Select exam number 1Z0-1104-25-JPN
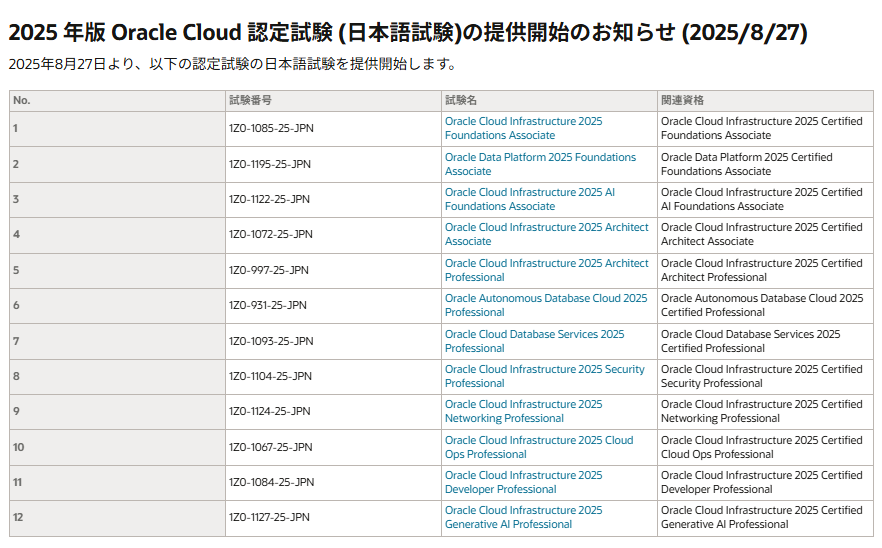Image resolution: width=882 pixels, height=548 pixels. tap(270, 376)
